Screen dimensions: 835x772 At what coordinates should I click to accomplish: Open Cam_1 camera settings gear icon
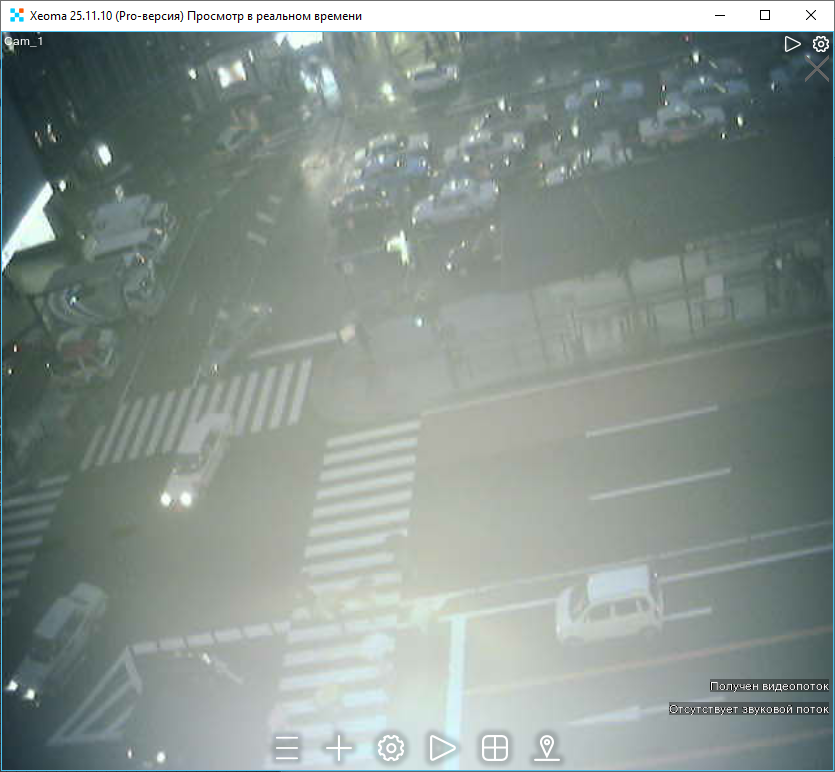tap(820, 44)
